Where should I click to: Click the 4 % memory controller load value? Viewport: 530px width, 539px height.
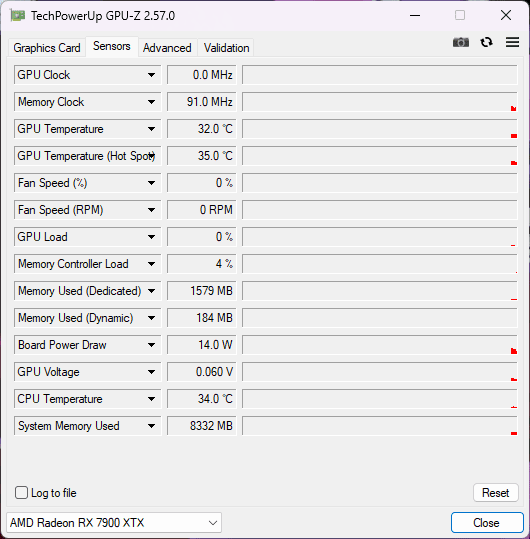[x=202, y=264]
